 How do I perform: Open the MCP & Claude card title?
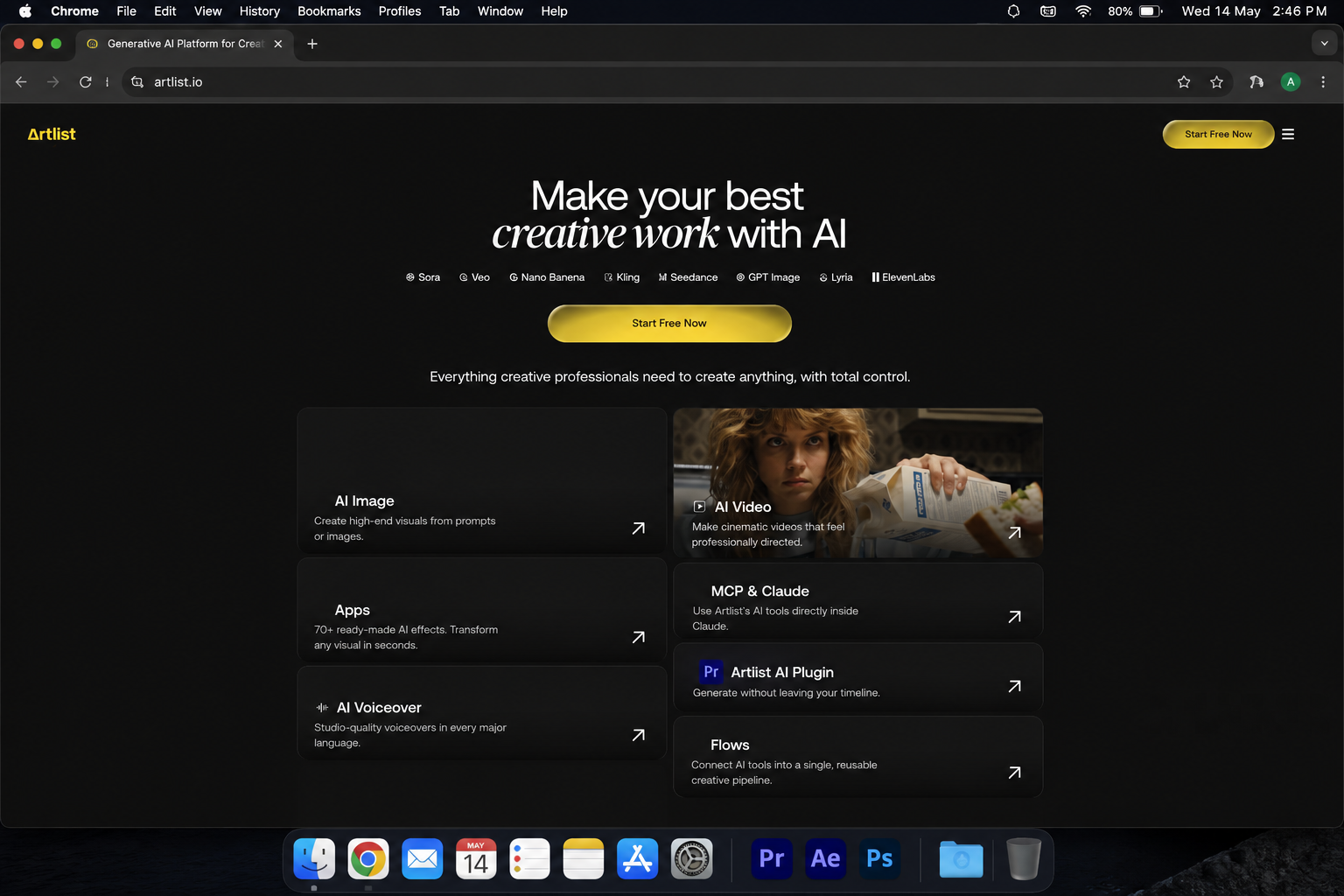759,591
